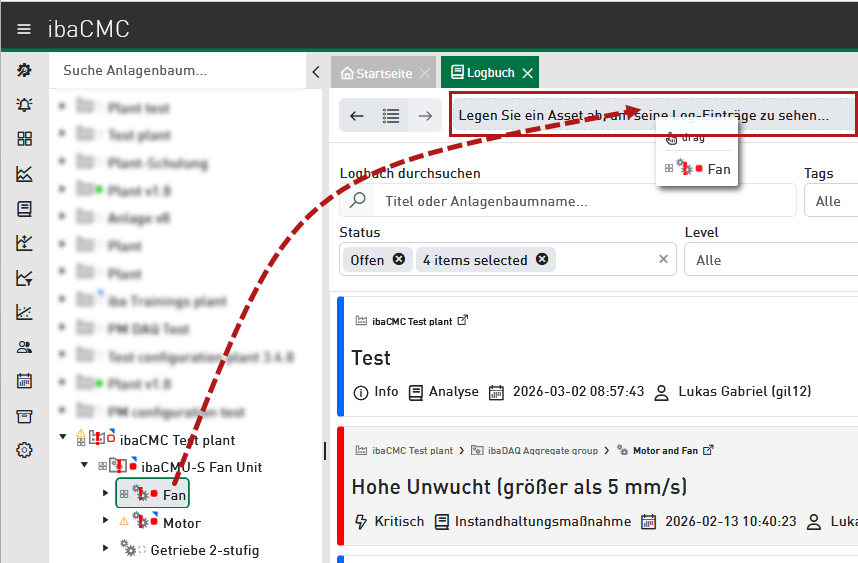This screenshot has width=858, height=563.
Task: Select ibaCMU-S Fan Unit in tree
Action: (x=201, y=467)
